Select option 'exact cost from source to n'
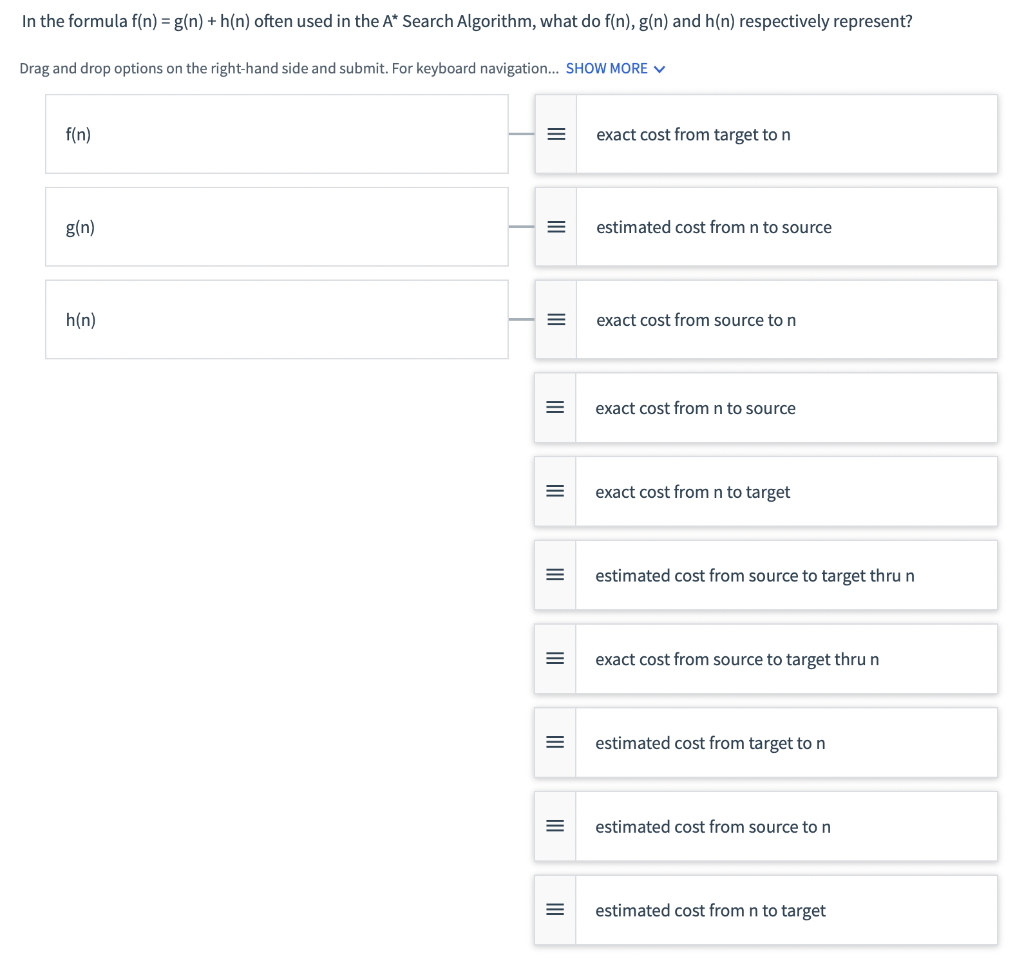Screen dimensions: 1024x966 click(766, 319)
